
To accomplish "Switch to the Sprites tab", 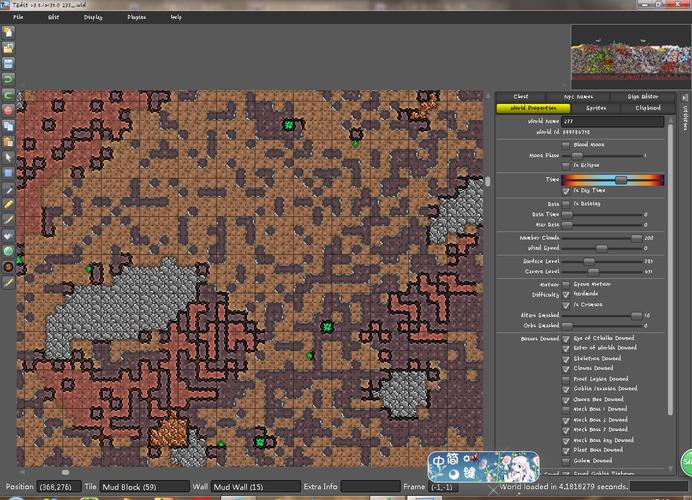I will coord(596,108).
